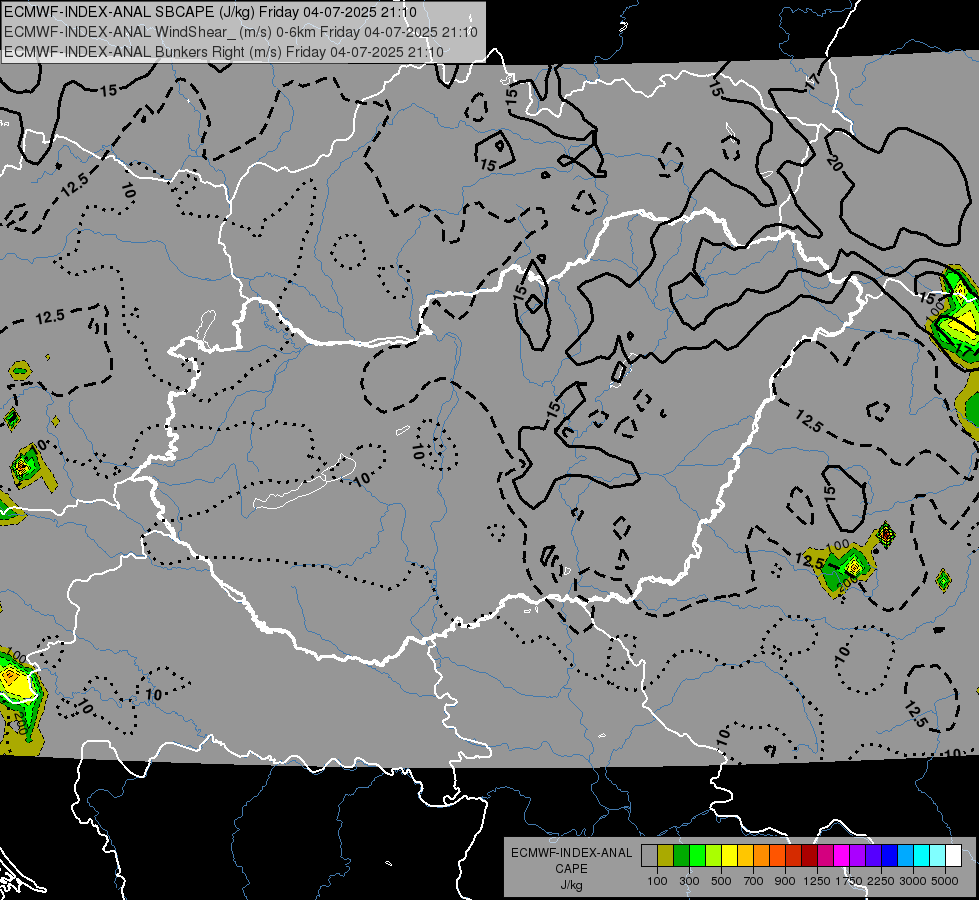Click the bright magenta legend swatch

pos(842,856)
